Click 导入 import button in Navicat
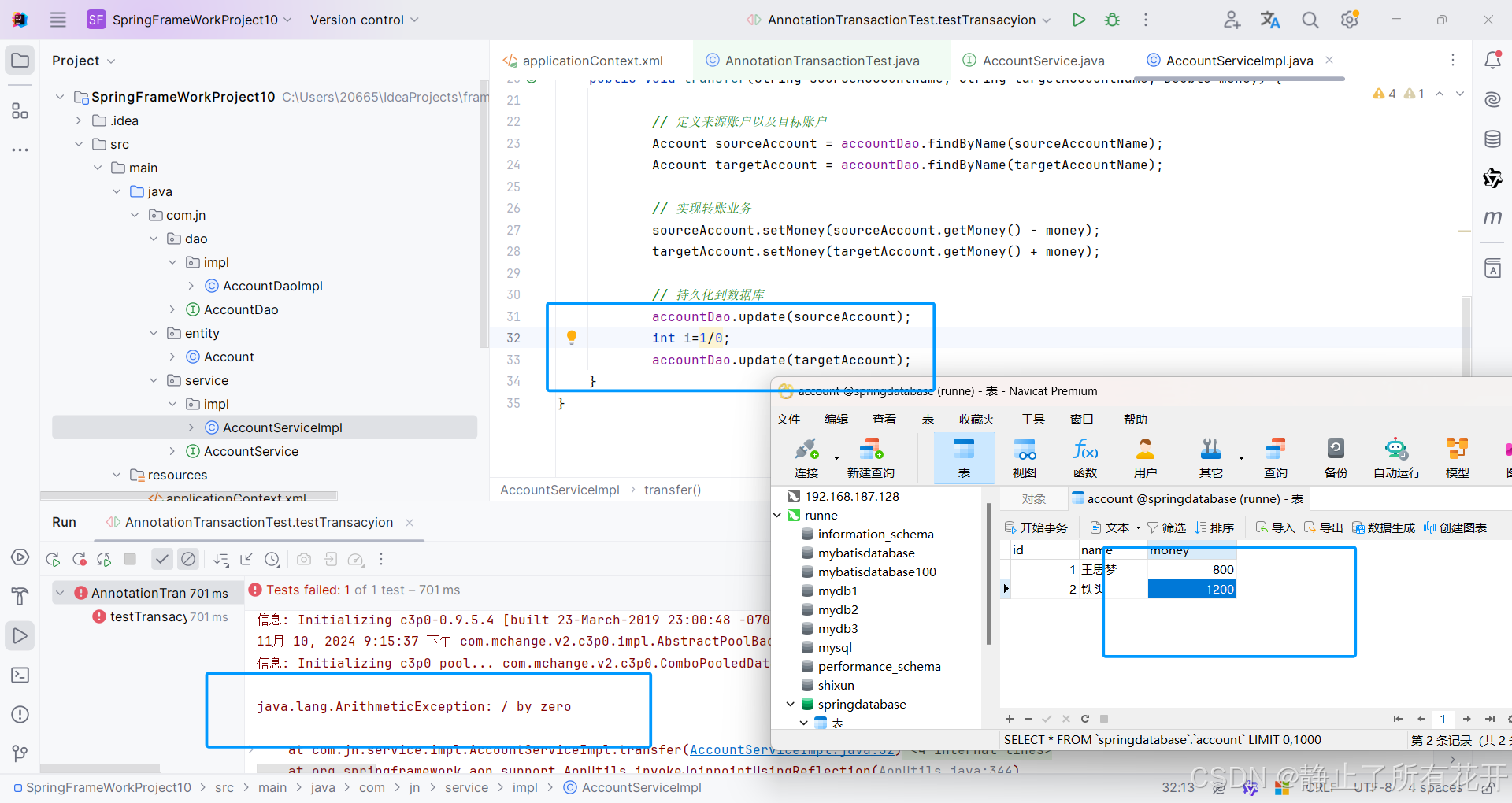 [x=1275, y=527]
